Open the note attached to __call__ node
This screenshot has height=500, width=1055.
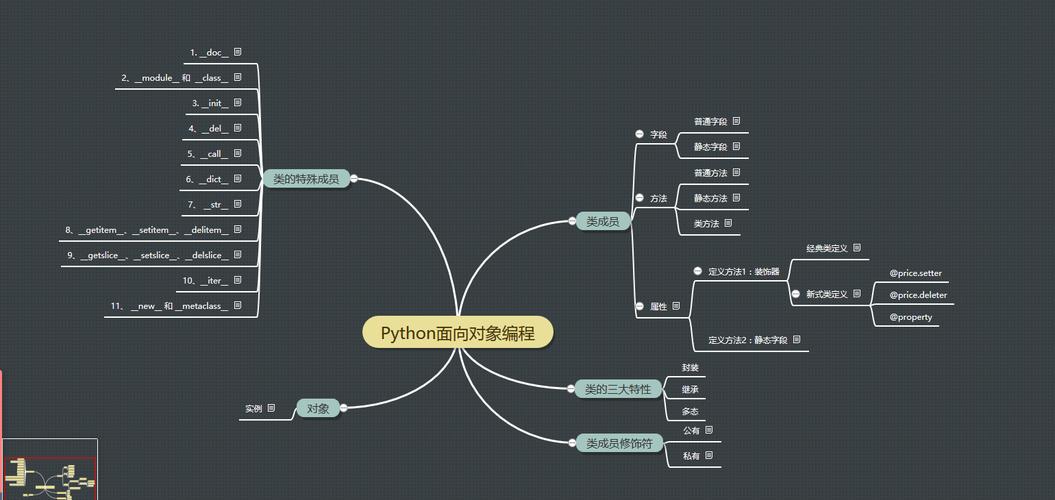click(x=238, y=153)
